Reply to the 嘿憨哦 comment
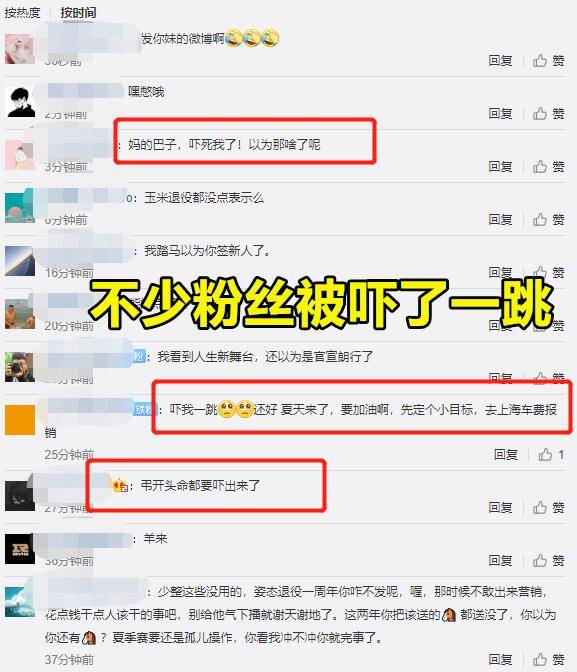Image resolution: width=577 pixels, height=672 pixels. pyautogui.click(x=500, y=114)
